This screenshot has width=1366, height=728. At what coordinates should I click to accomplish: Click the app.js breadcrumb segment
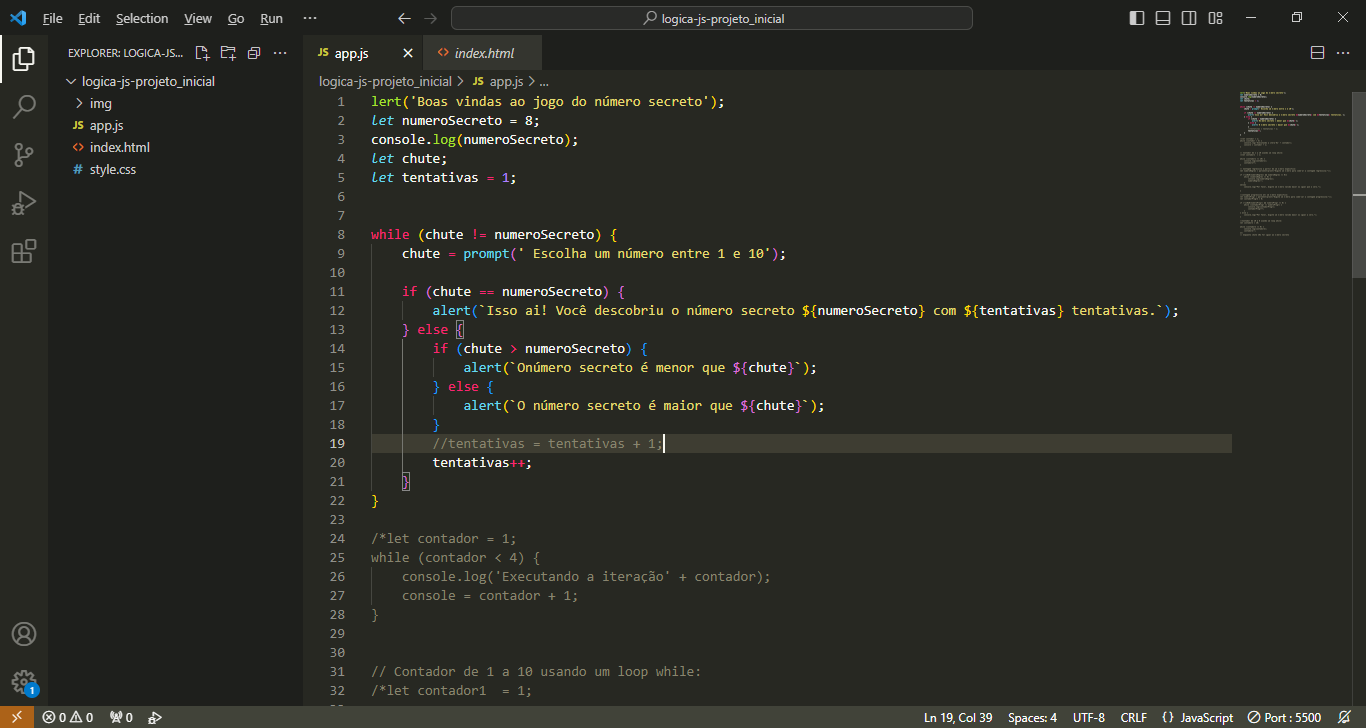point(497,82)
